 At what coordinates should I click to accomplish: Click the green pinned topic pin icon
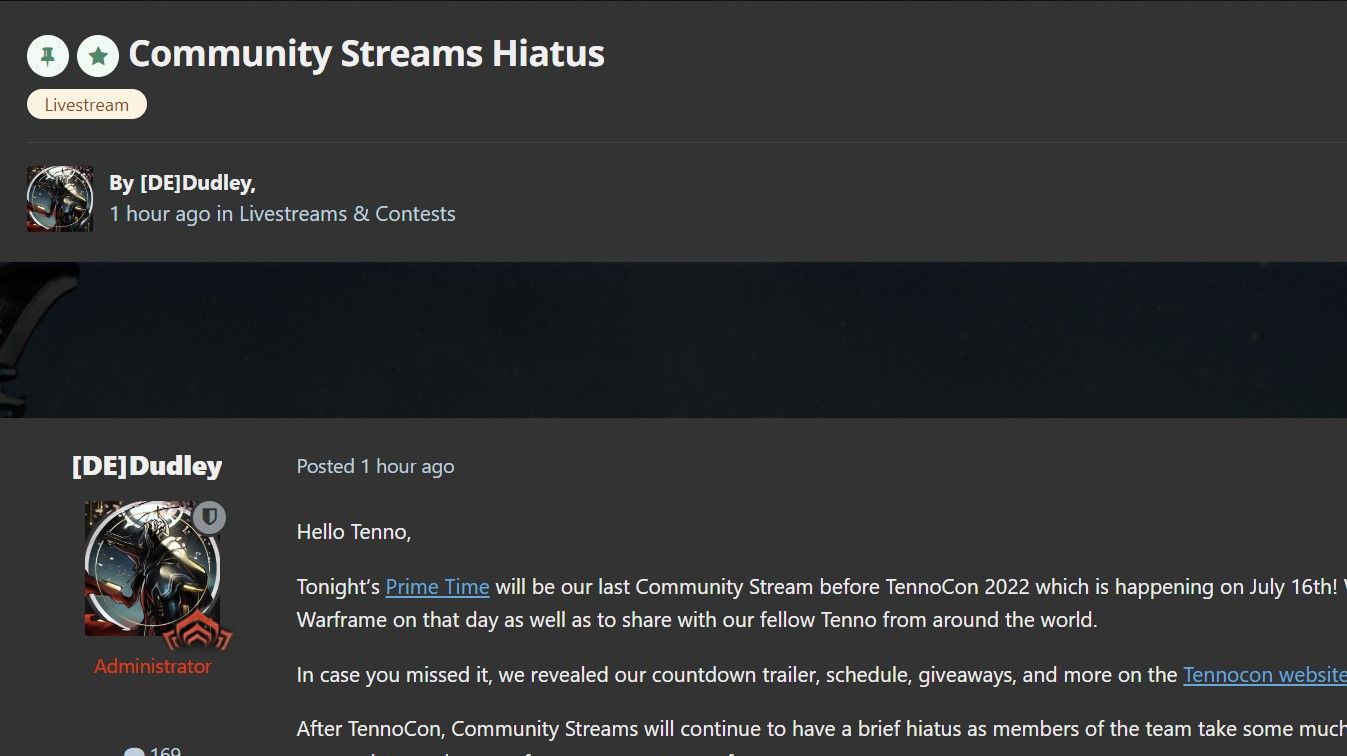point(47,56)
